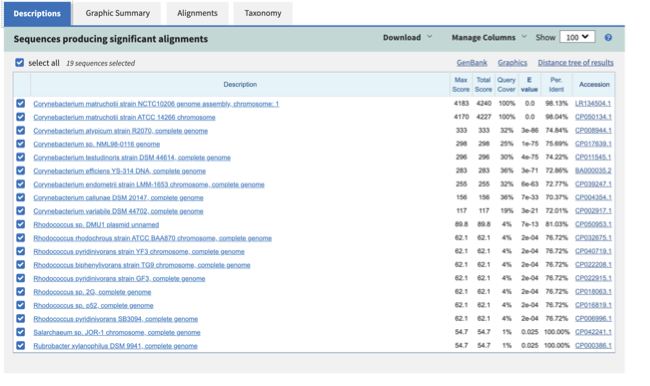Uncheck Corynebacterium matruchotii ATCC 14266 checkbox
Viewport: 650px width, 386px height.
coord(20,117)
